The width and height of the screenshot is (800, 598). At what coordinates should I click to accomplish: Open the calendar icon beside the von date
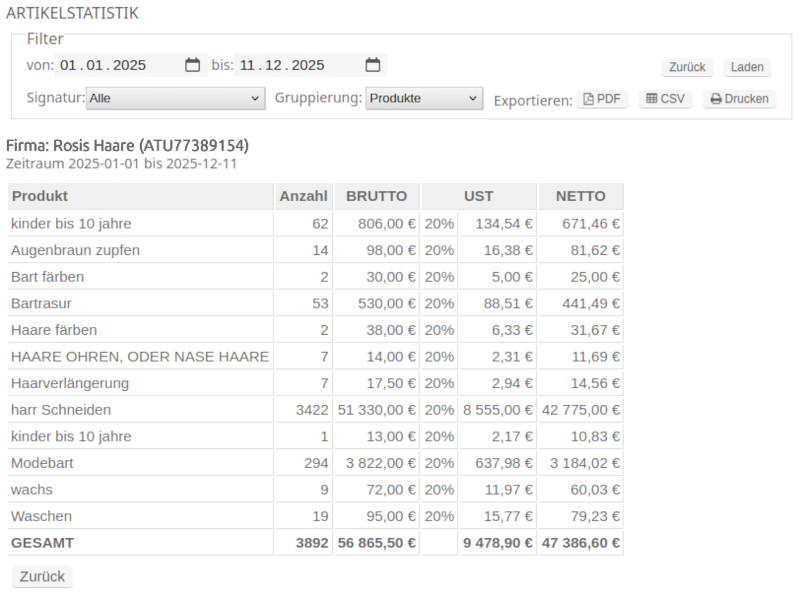coord(192,64)
